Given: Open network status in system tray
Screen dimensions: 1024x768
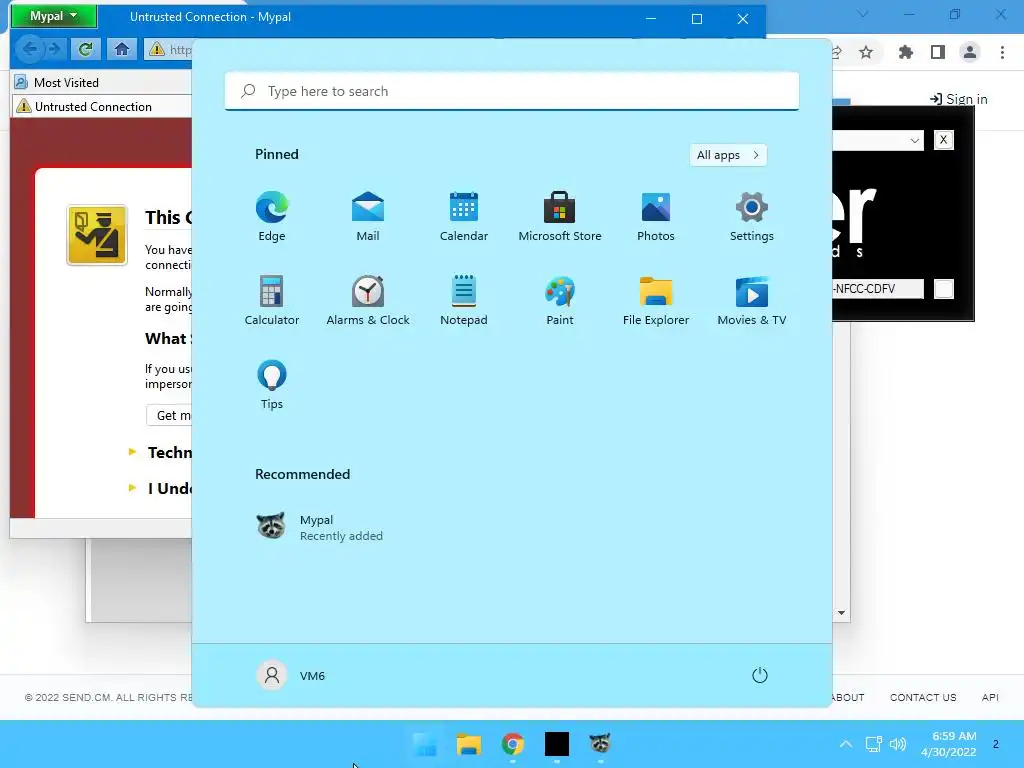Looking at the screenshot, I should pos(874,744).
